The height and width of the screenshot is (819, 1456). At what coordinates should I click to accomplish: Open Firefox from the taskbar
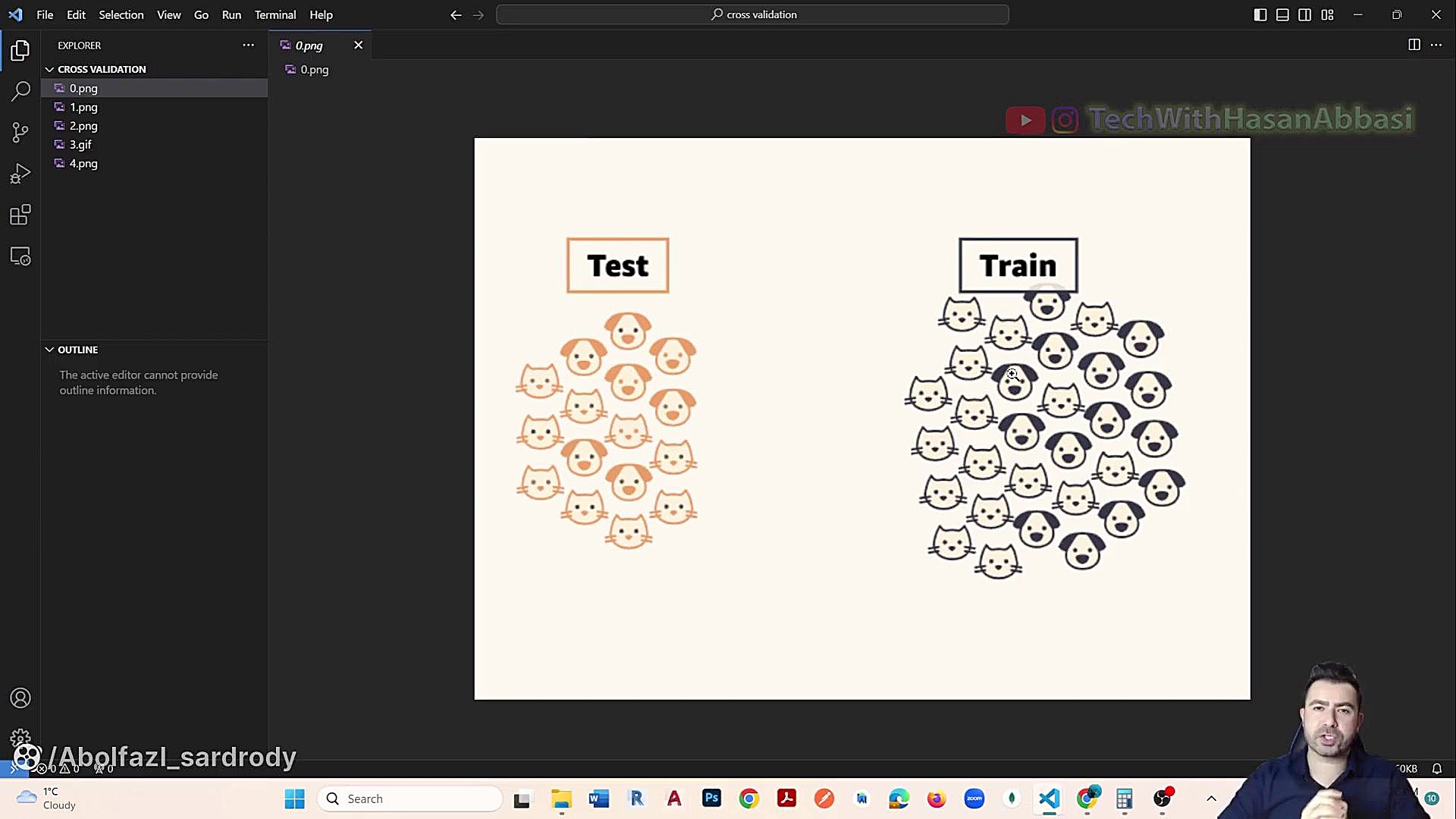coord(937,799)
